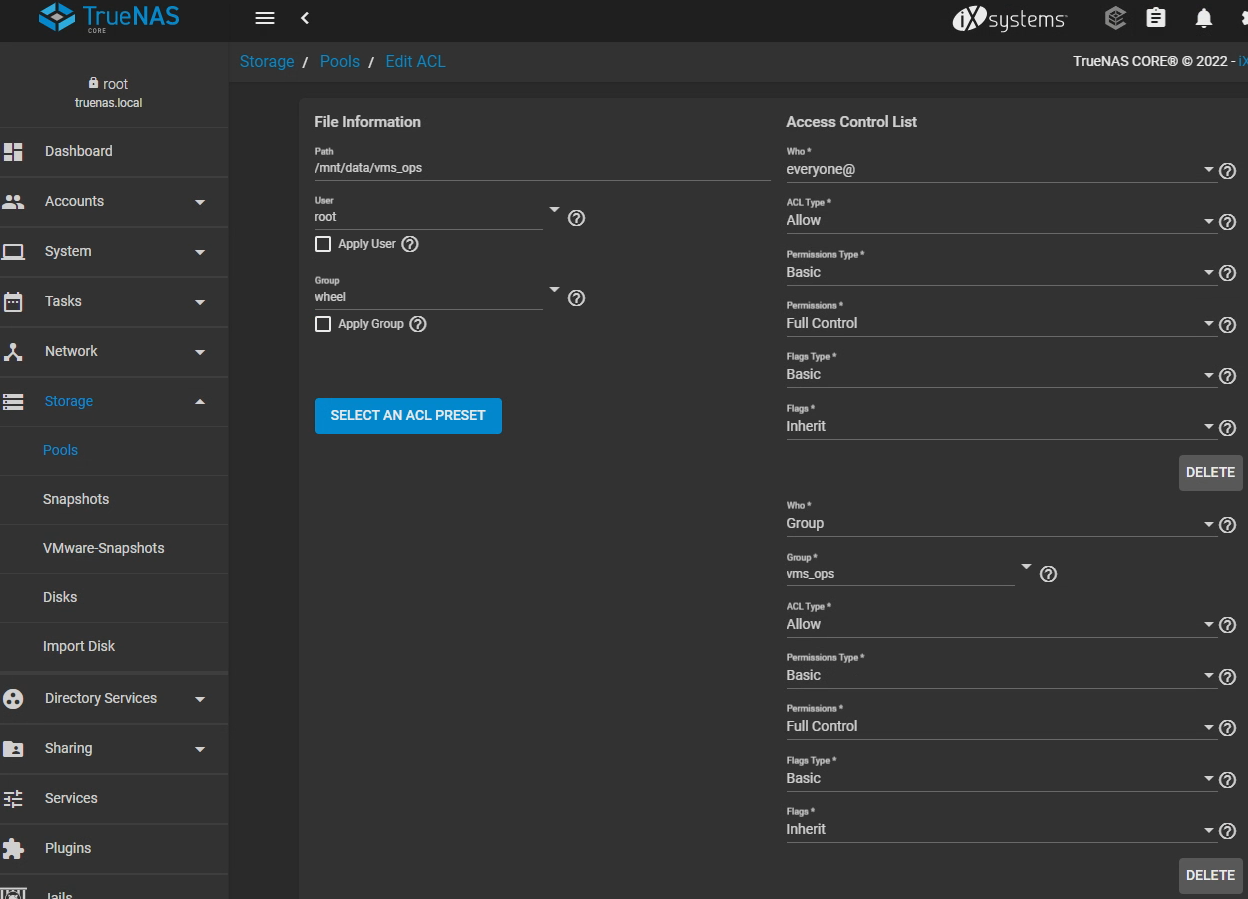The width and height of the screenshot is (1248, 899).
Task: Open help for Apply User
Action: coord(410,244)
